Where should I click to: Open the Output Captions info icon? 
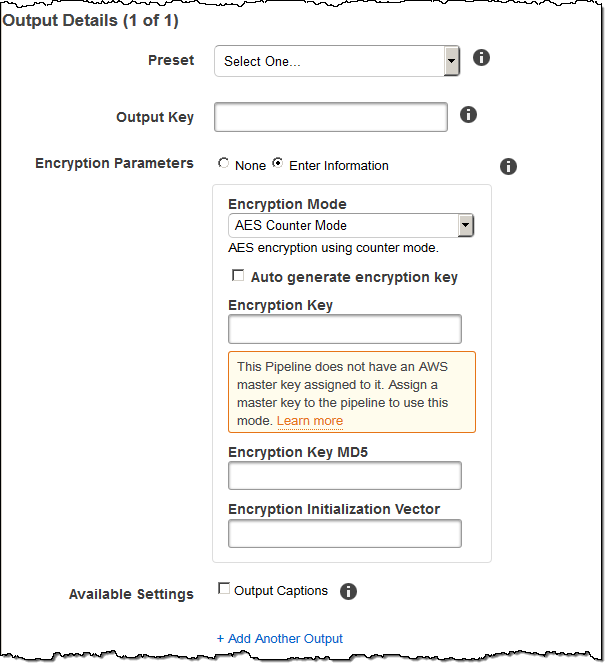tap(348, 591)
